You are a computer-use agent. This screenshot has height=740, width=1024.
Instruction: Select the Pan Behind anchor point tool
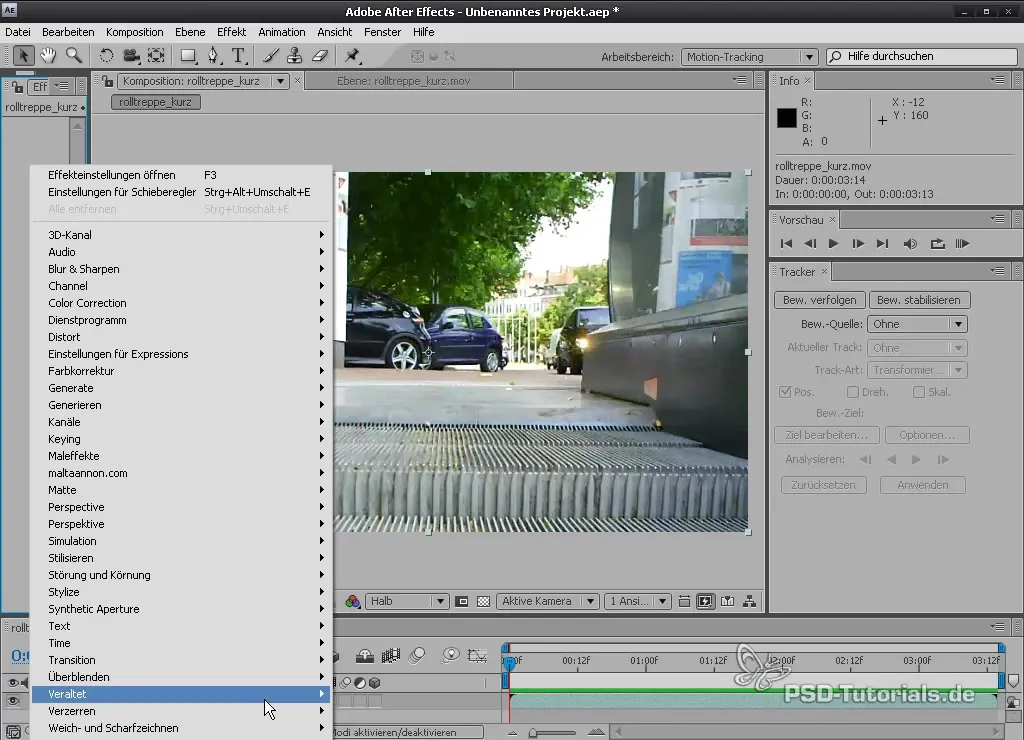pos(156,56)
